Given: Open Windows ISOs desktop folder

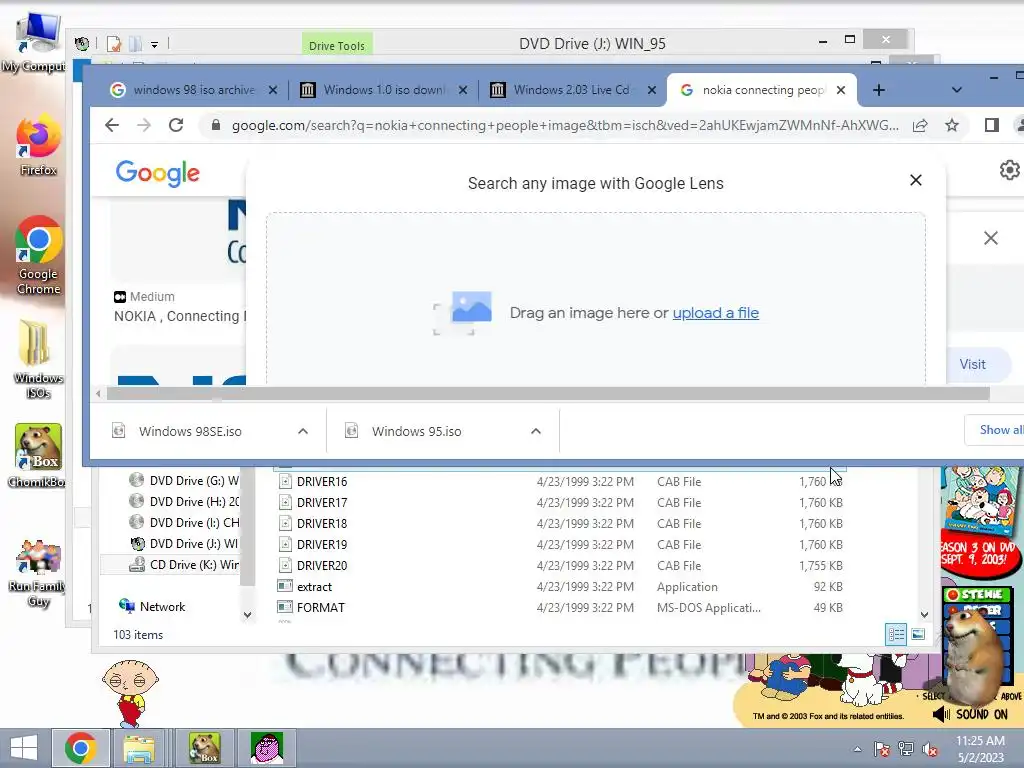Looking at the screenshot, I should pyautogui.click(x=38, y=359).
